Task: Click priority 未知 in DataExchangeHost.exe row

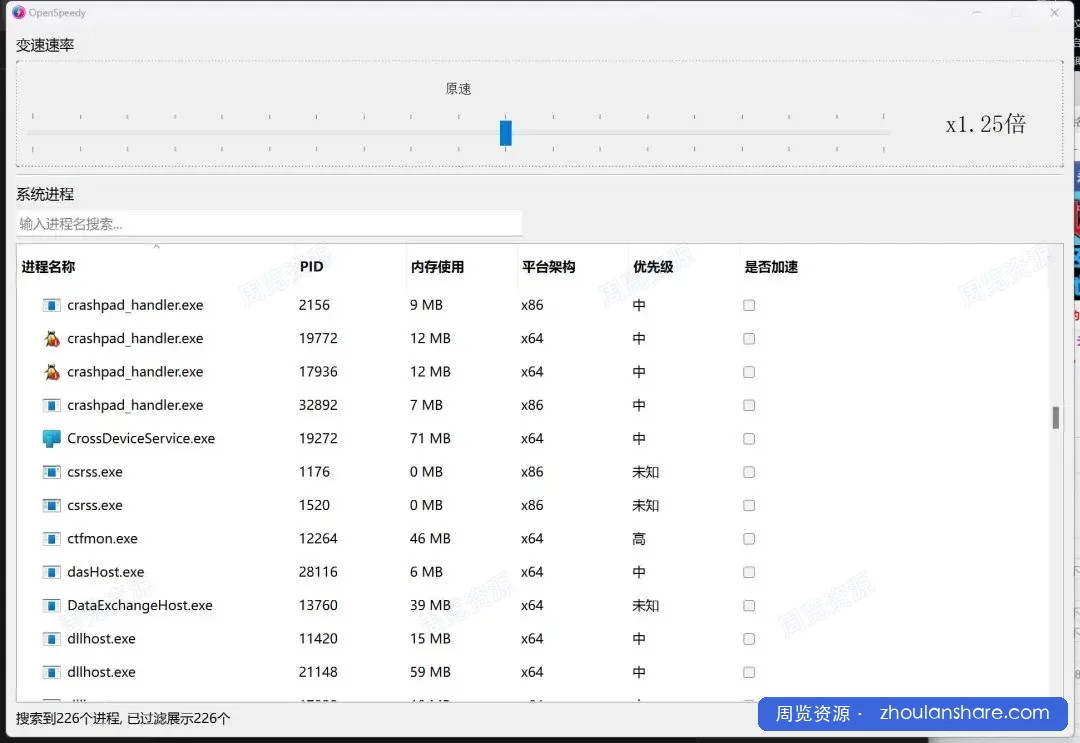Action: point(645,605)
